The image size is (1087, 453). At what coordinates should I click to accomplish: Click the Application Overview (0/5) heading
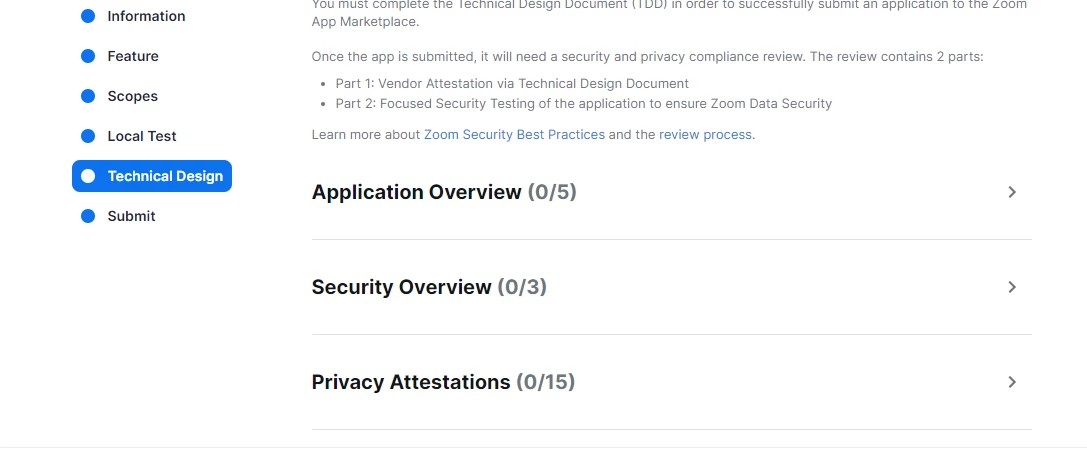coord(444,192)
